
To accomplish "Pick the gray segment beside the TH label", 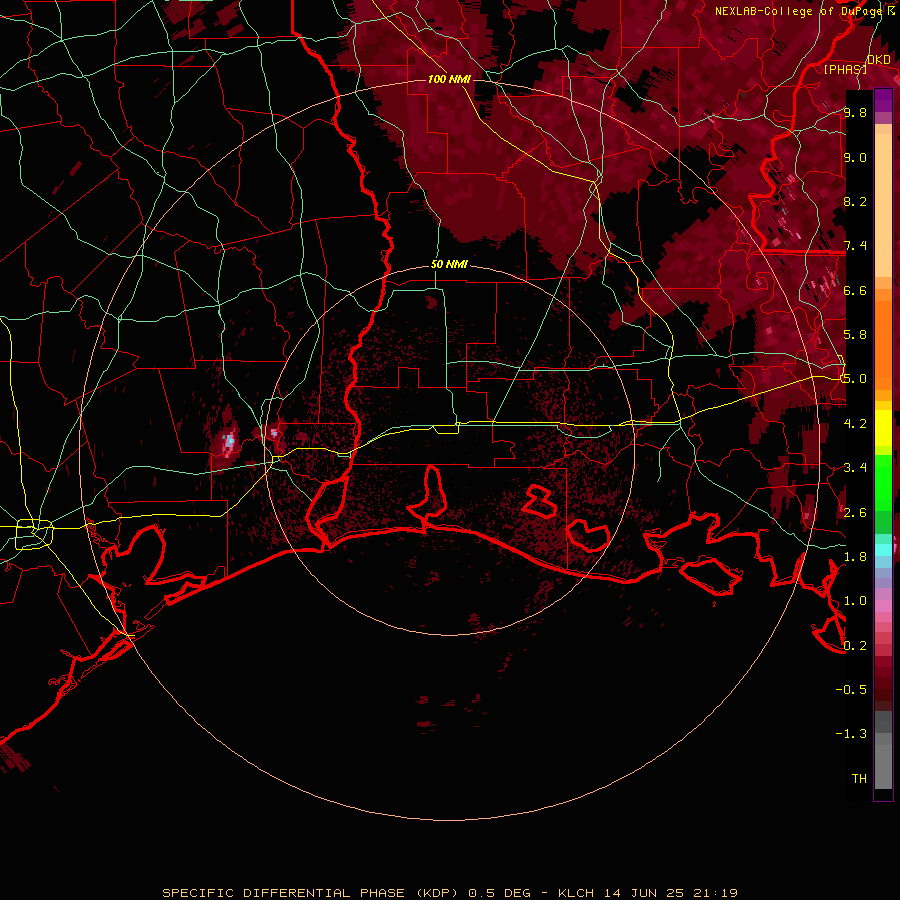I will [883, 769].
